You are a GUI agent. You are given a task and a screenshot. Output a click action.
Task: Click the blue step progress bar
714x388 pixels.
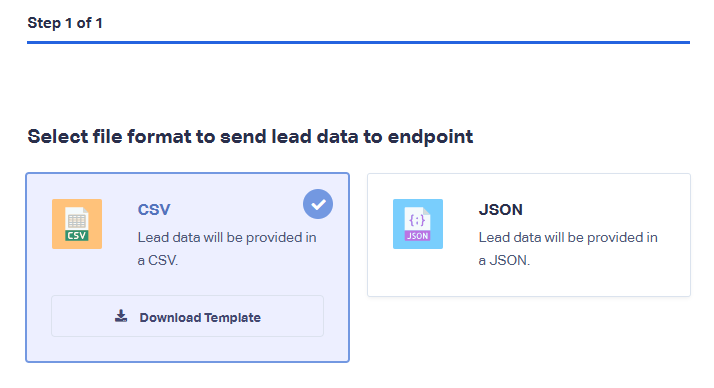click(x=358, y=42)
